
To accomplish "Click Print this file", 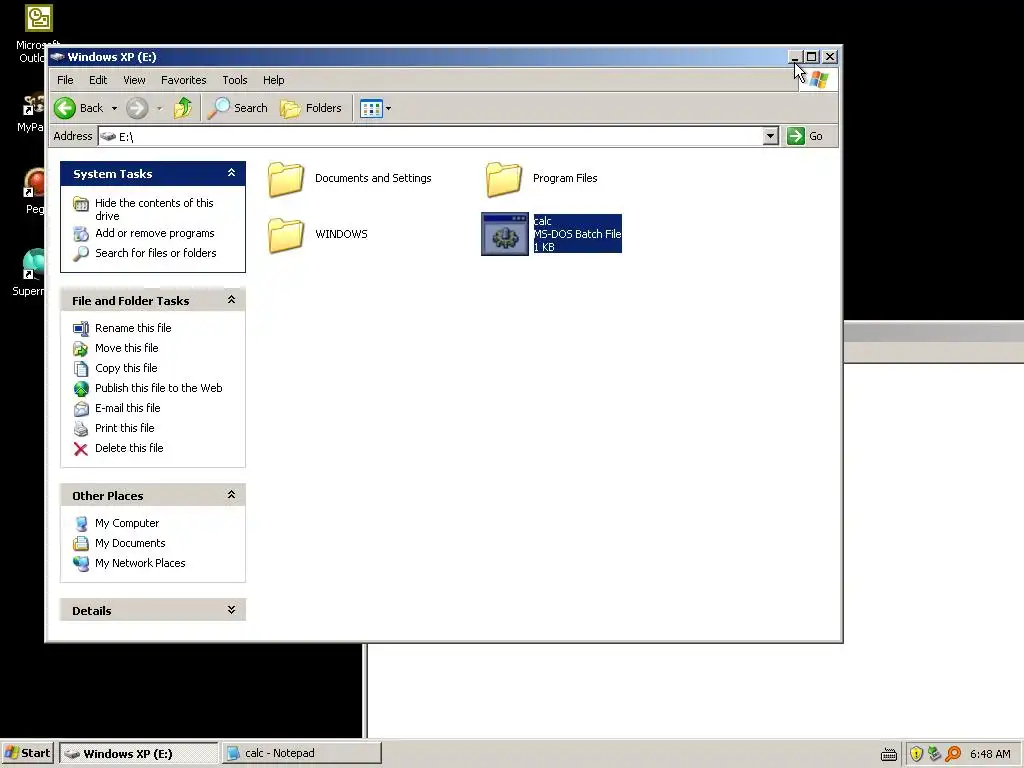I will click(x=125, y=428).
